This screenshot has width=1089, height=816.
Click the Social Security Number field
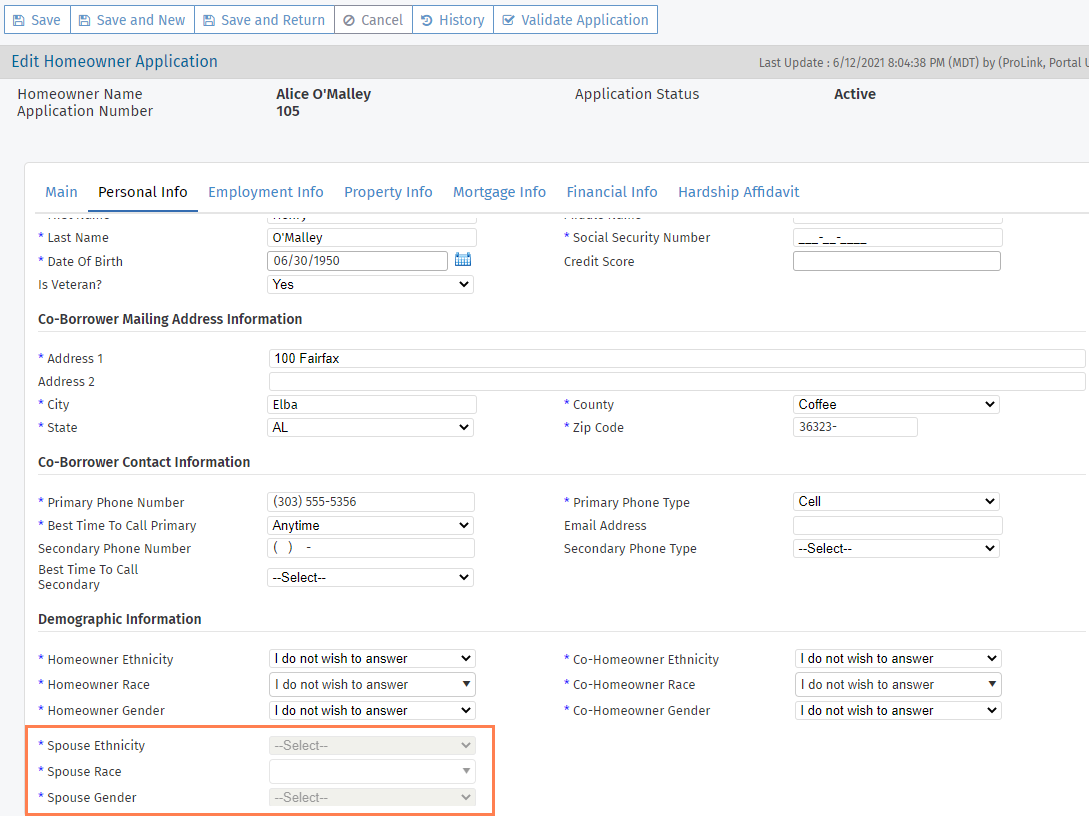[897, 238]
